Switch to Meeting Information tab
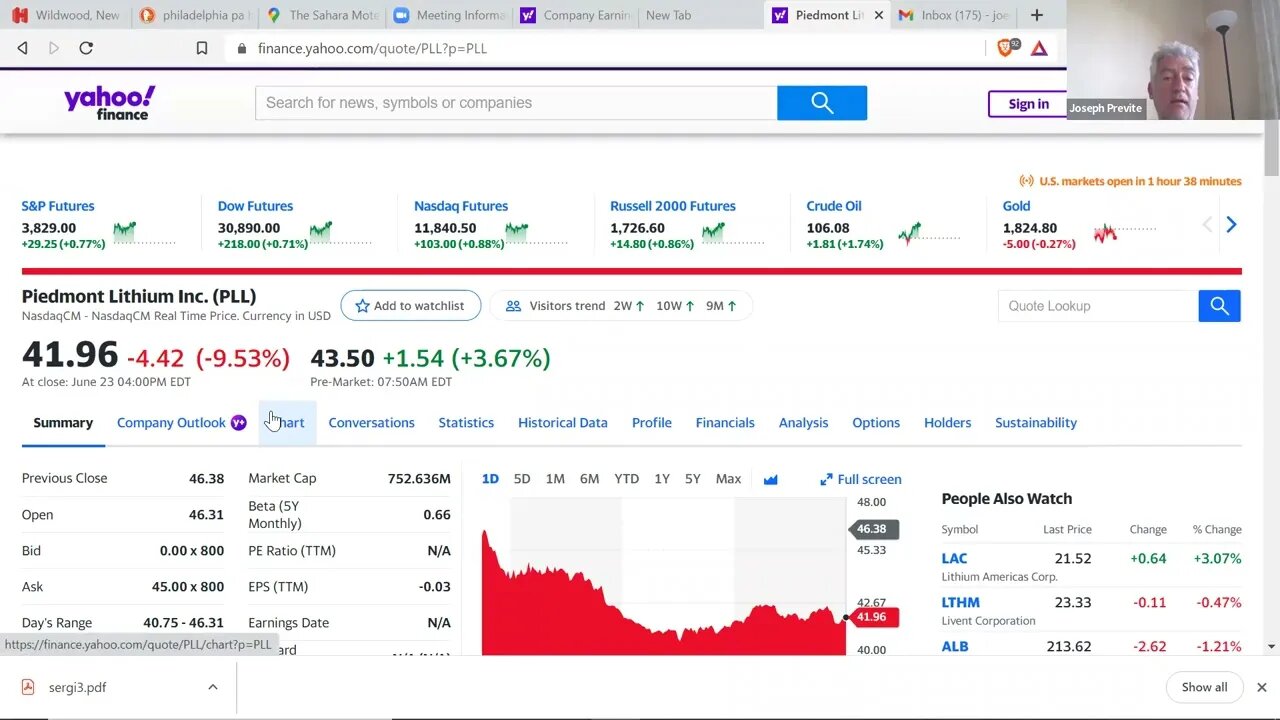This screenshot has height=720, width=1280. point(449,15)
